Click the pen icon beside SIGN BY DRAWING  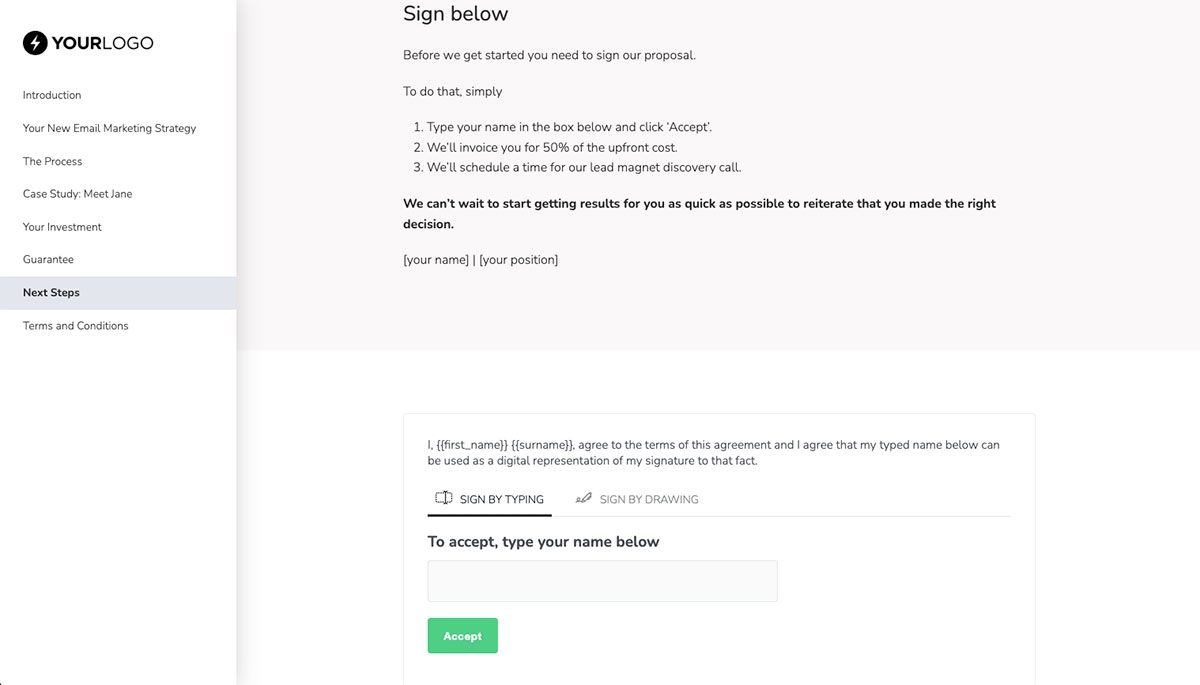(x=583, y=498)
